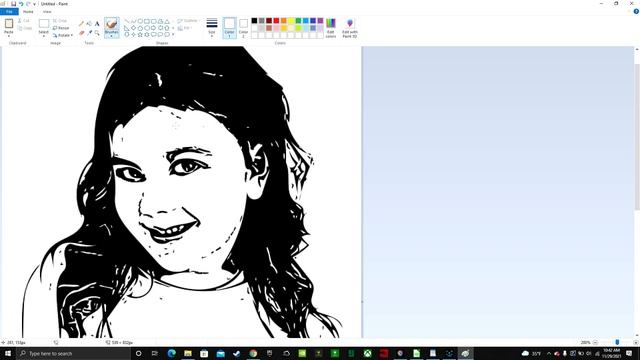Viewport: 640px width, 360px height.
Task: Open Paint Help question mark icon
Action: [x=636, y=11]
